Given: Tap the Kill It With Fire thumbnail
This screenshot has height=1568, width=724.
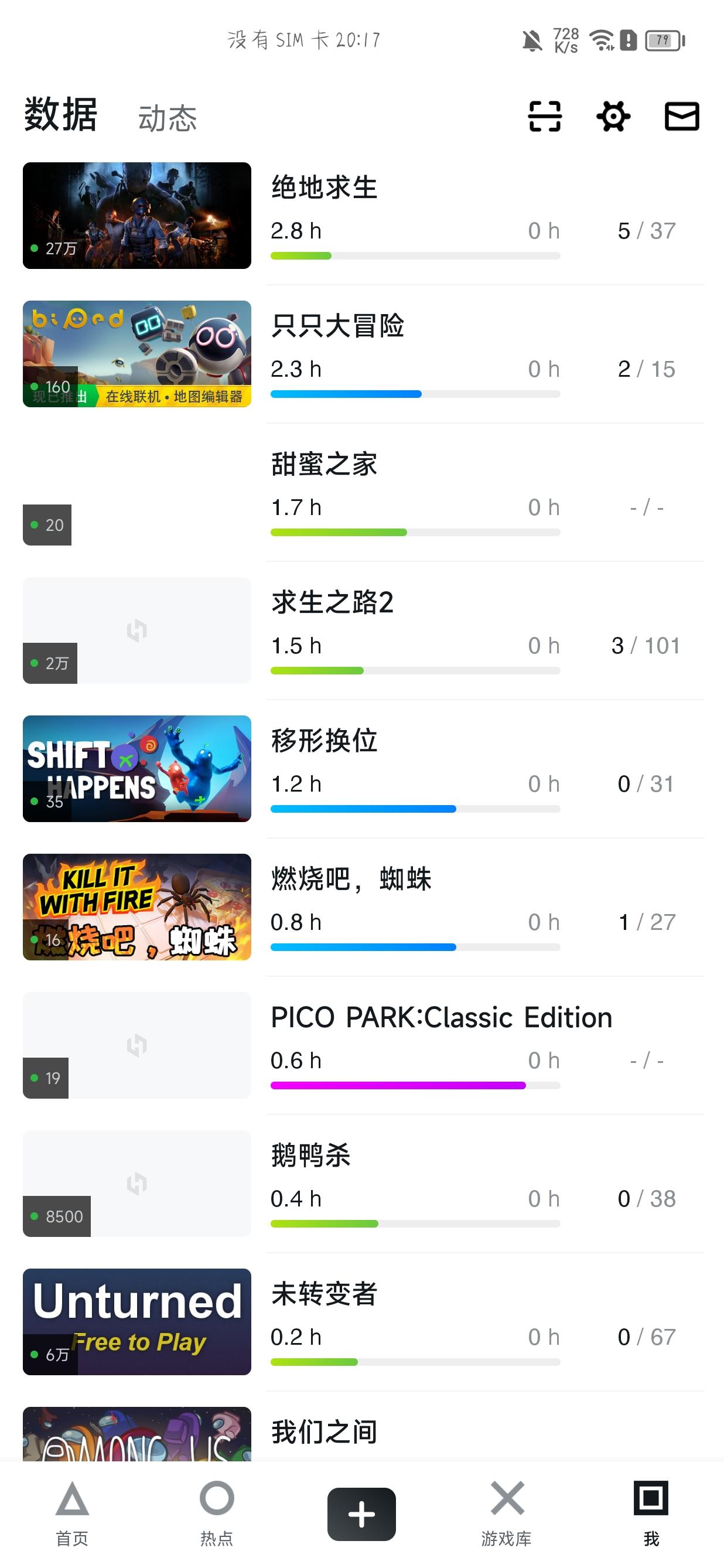Looking at the screenshot, I should pos(137,907).
